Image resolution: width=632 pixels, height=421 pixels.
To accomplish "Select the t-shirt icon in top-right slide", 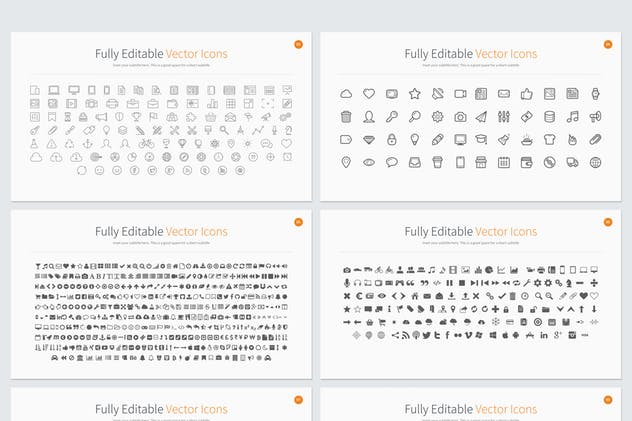I will coord(549,139).
